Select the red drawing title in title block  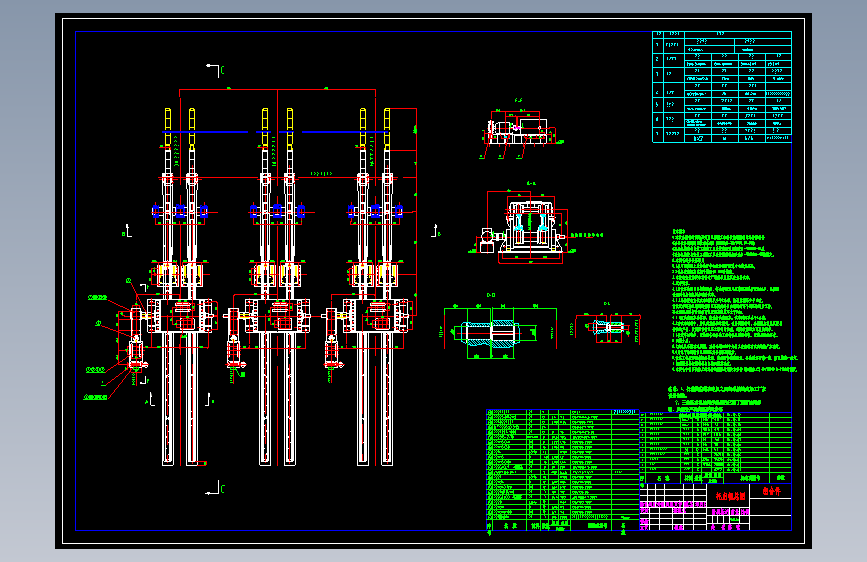click(x=730, y=496)
